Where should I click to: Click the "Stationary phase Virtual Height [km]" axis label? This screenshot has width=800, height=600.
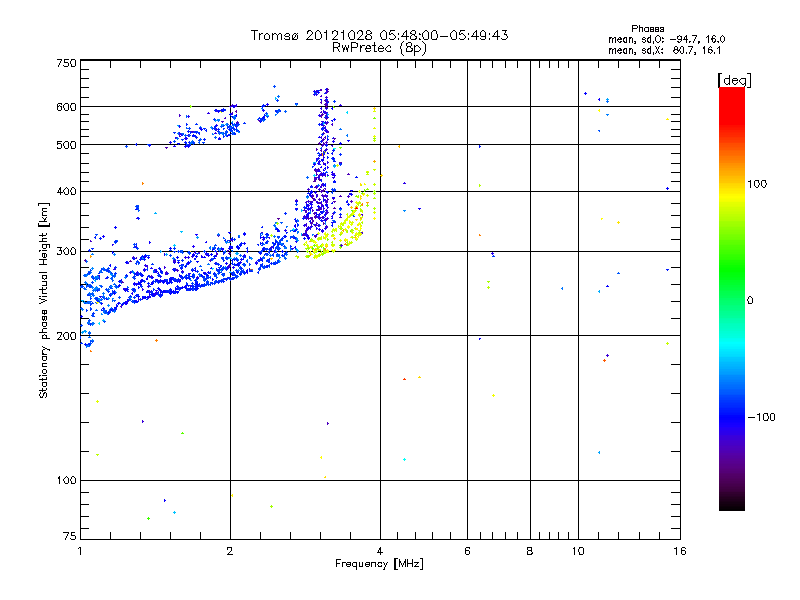(x=43, y=300)
